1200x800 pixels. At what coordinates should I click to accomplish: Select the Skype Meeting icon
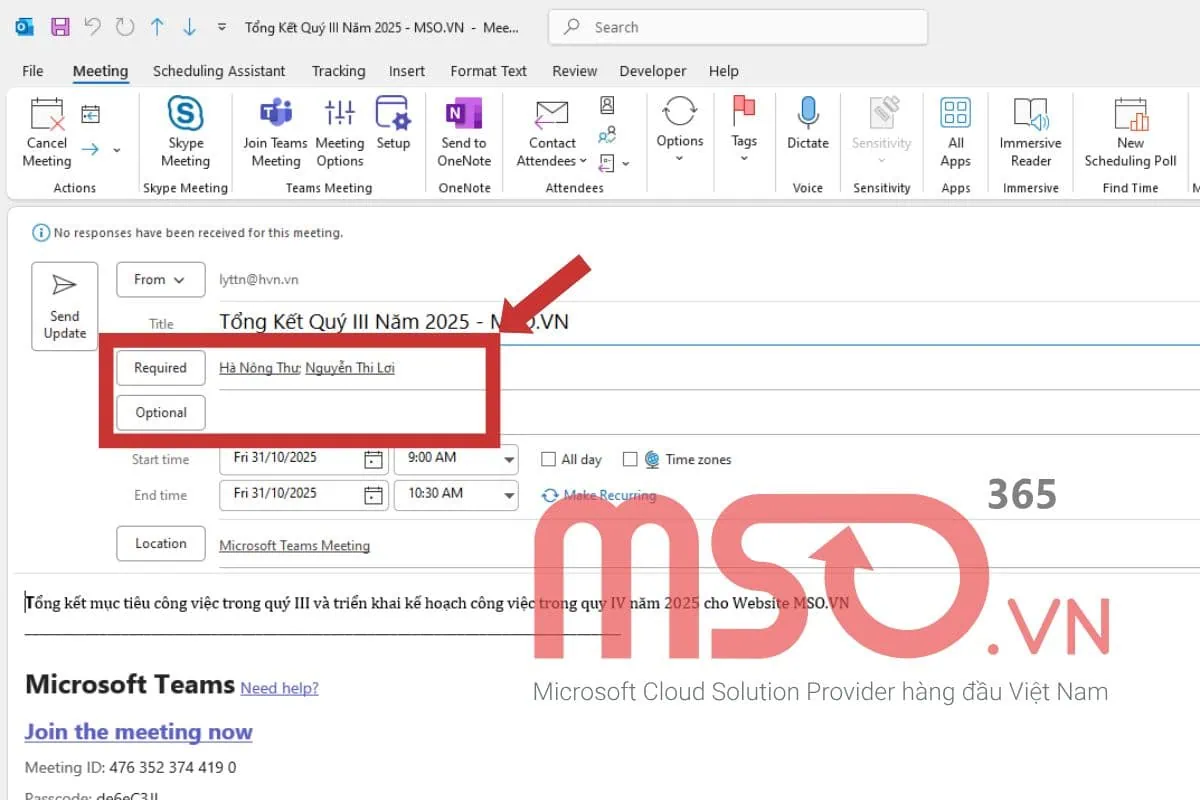tap(184, 130)
